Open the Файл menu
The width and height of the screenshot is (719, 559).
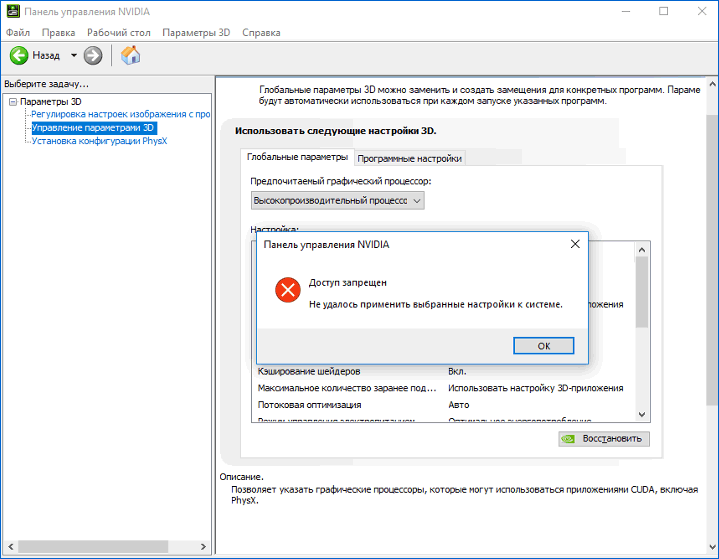pos(17,32)
